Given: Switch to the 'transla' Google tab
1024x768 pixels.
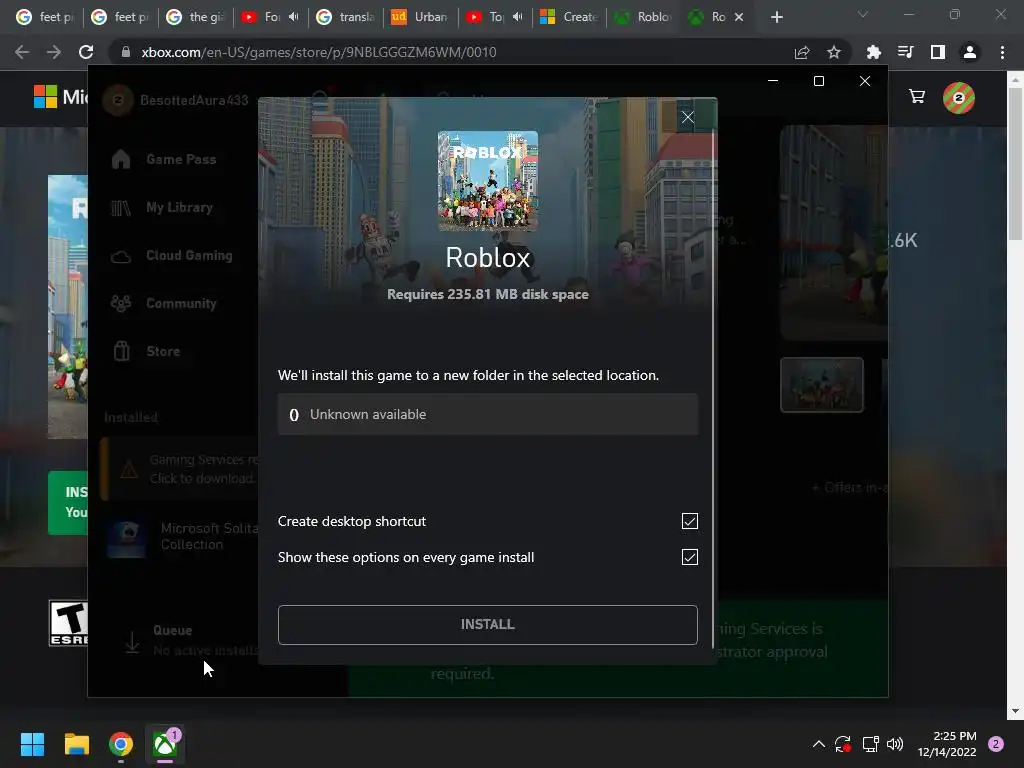Looking at the screenshot, I should (345, 17).
